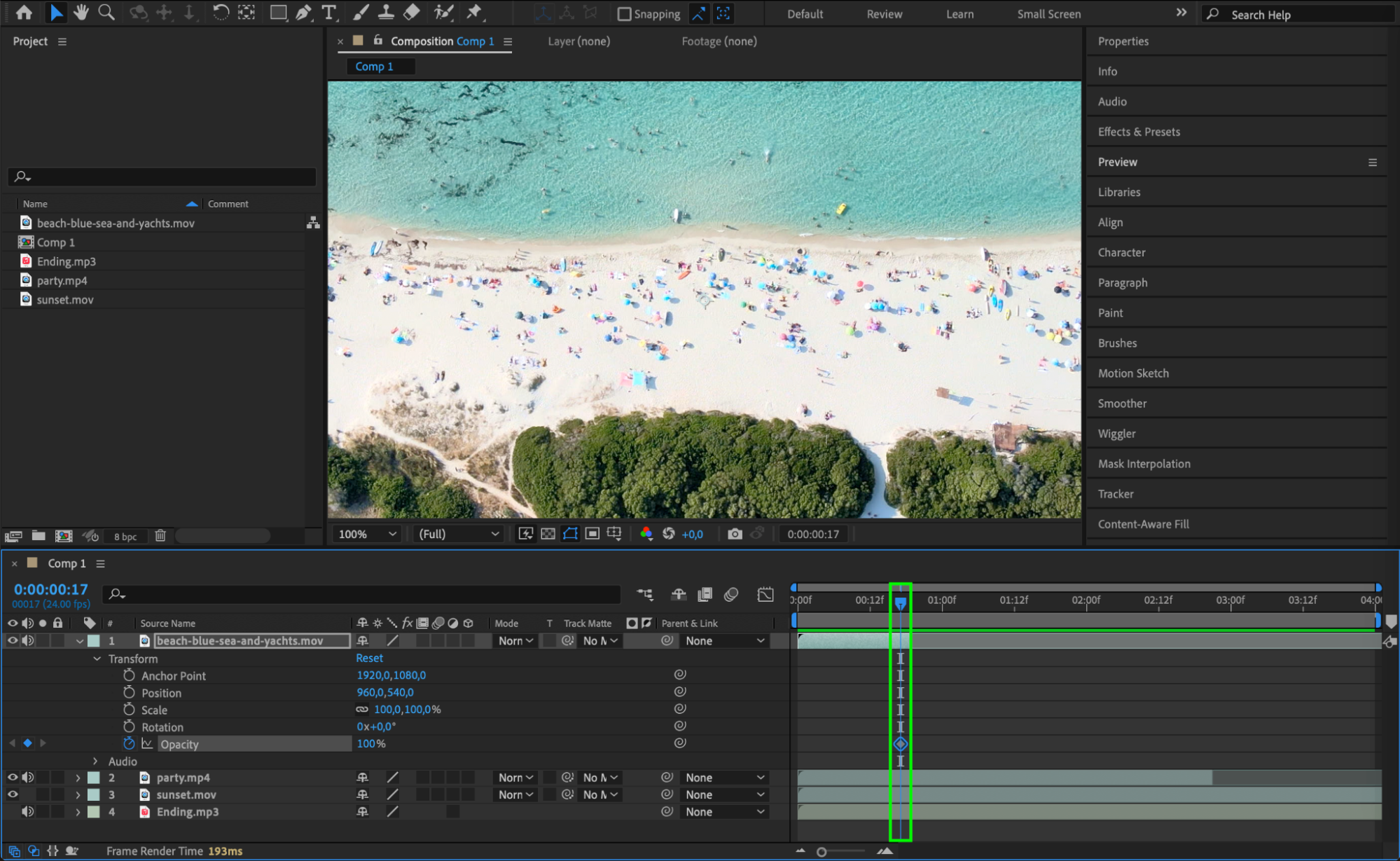Image resolution: width=1400 pixels, height=861 pixels.
Task: Open the 100% magnification dropdown
Action: pos(368,534)
